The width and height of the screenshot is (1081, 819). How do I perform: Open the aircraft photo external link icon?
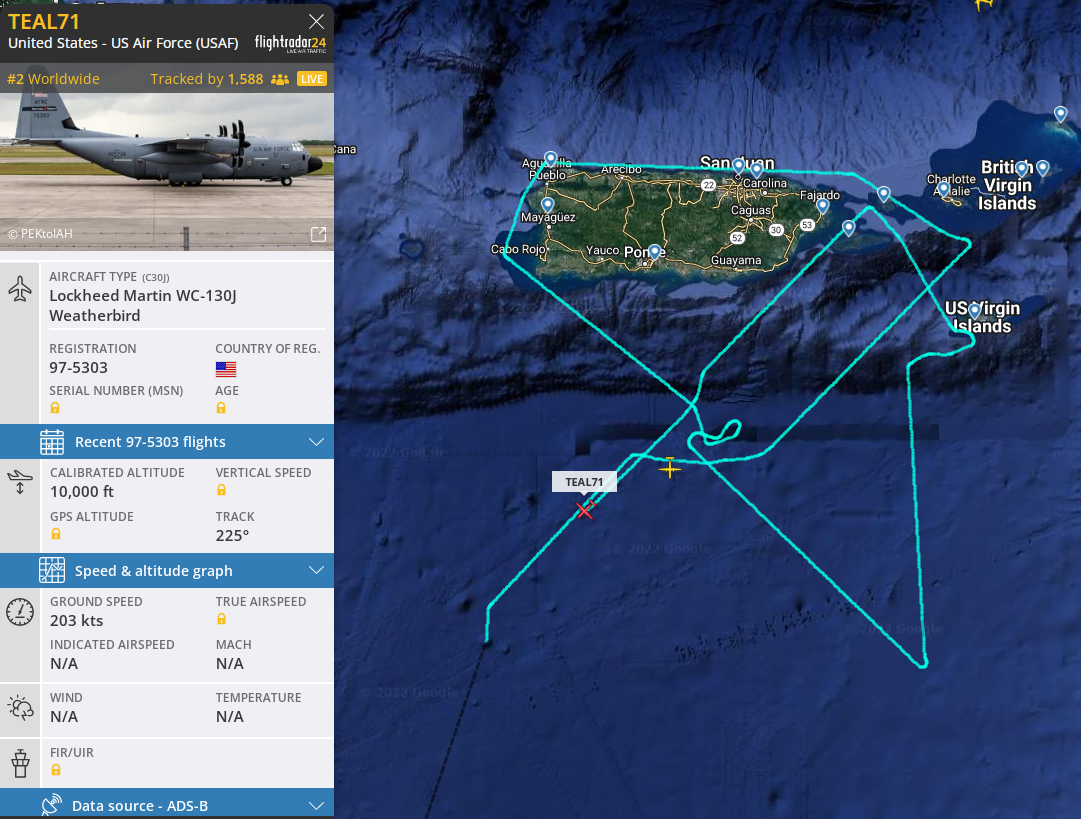[x=319, y=234]
